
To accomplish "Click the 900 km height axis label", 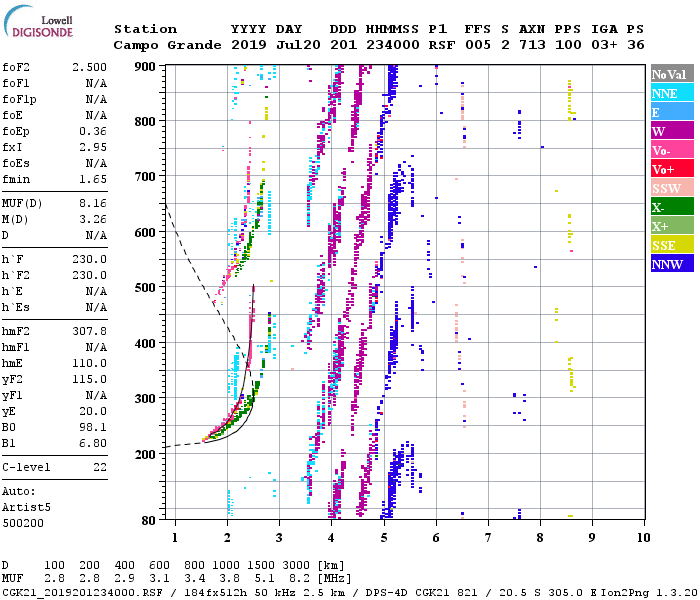I will [145, 67].
